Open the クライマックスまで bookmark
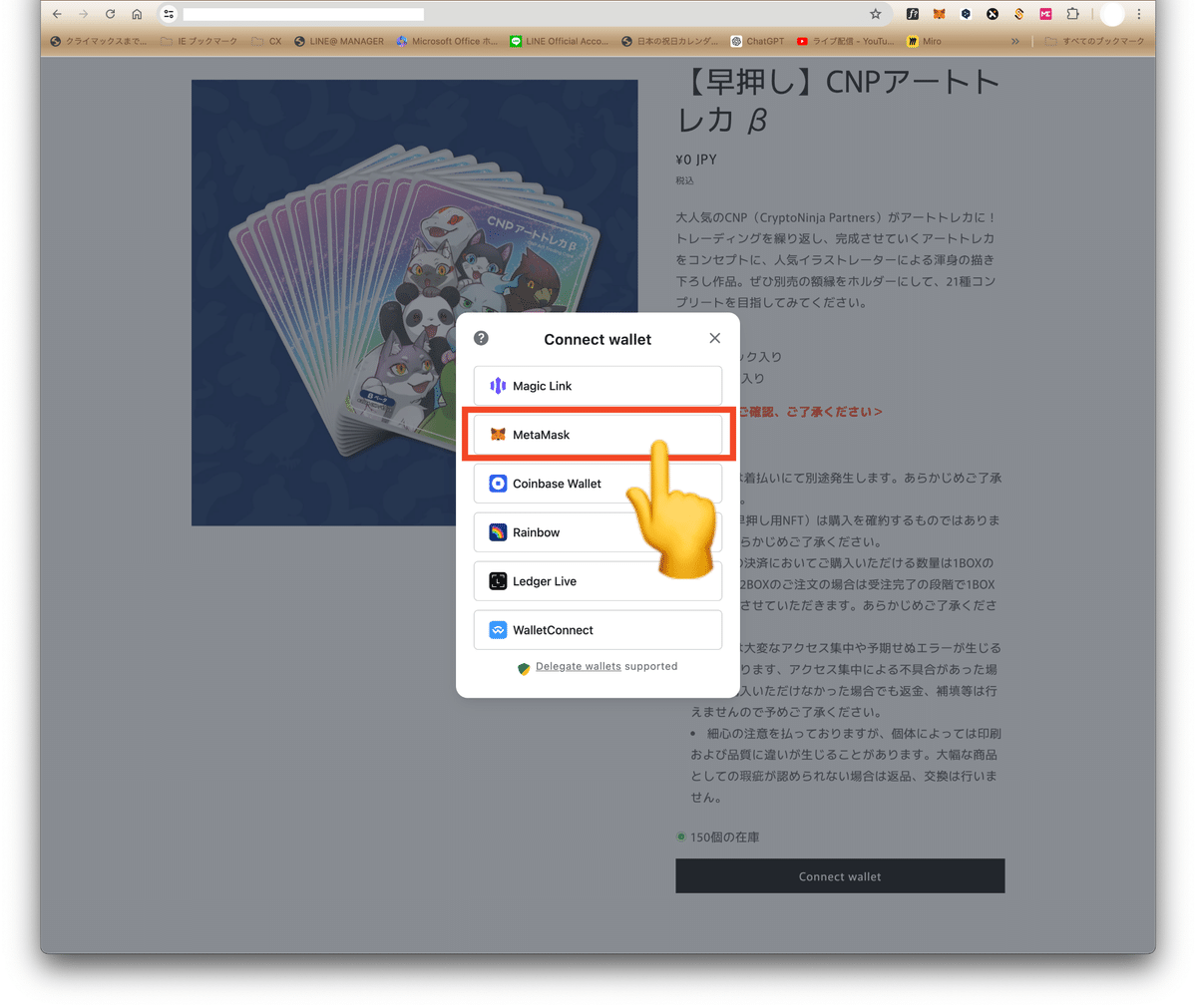The height and width of the screenshot is (1008, 1197). coord(98,41)
